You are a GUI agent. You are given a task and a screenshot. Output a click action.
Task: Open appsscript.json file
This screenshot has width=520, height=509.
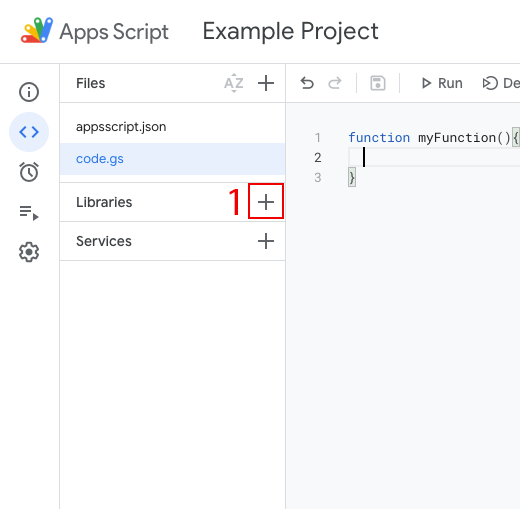[172, 127]
